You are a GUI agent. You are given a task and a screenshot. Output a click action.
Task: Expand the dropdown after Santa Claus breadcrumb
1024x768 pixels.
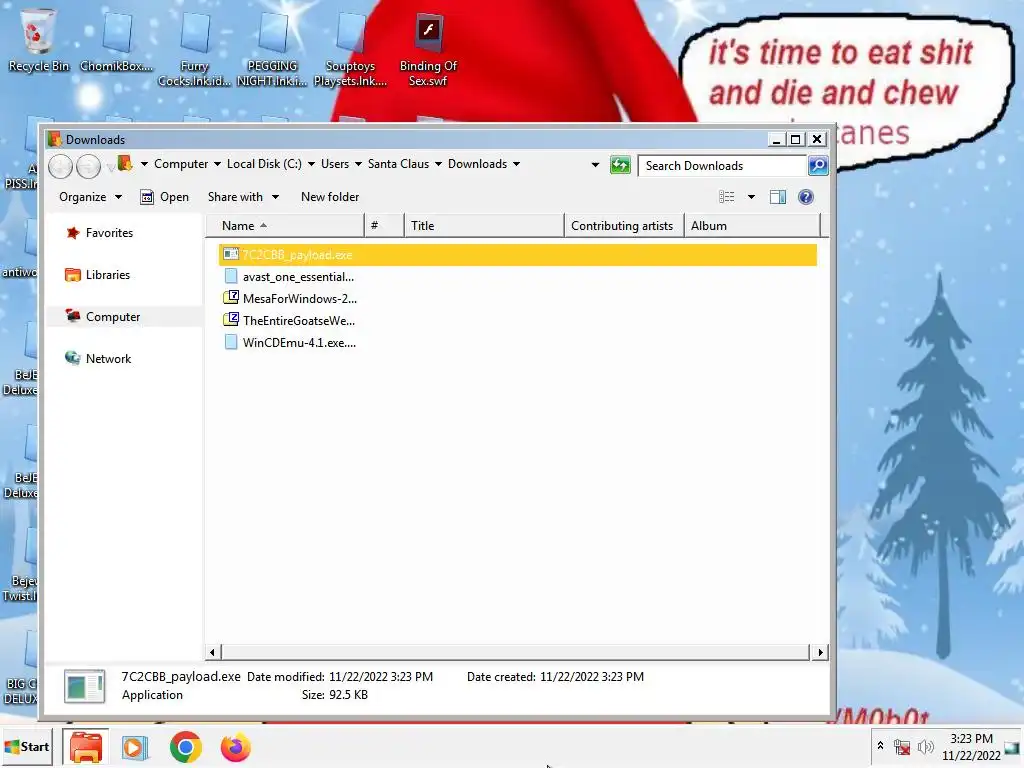coord(438,165)
